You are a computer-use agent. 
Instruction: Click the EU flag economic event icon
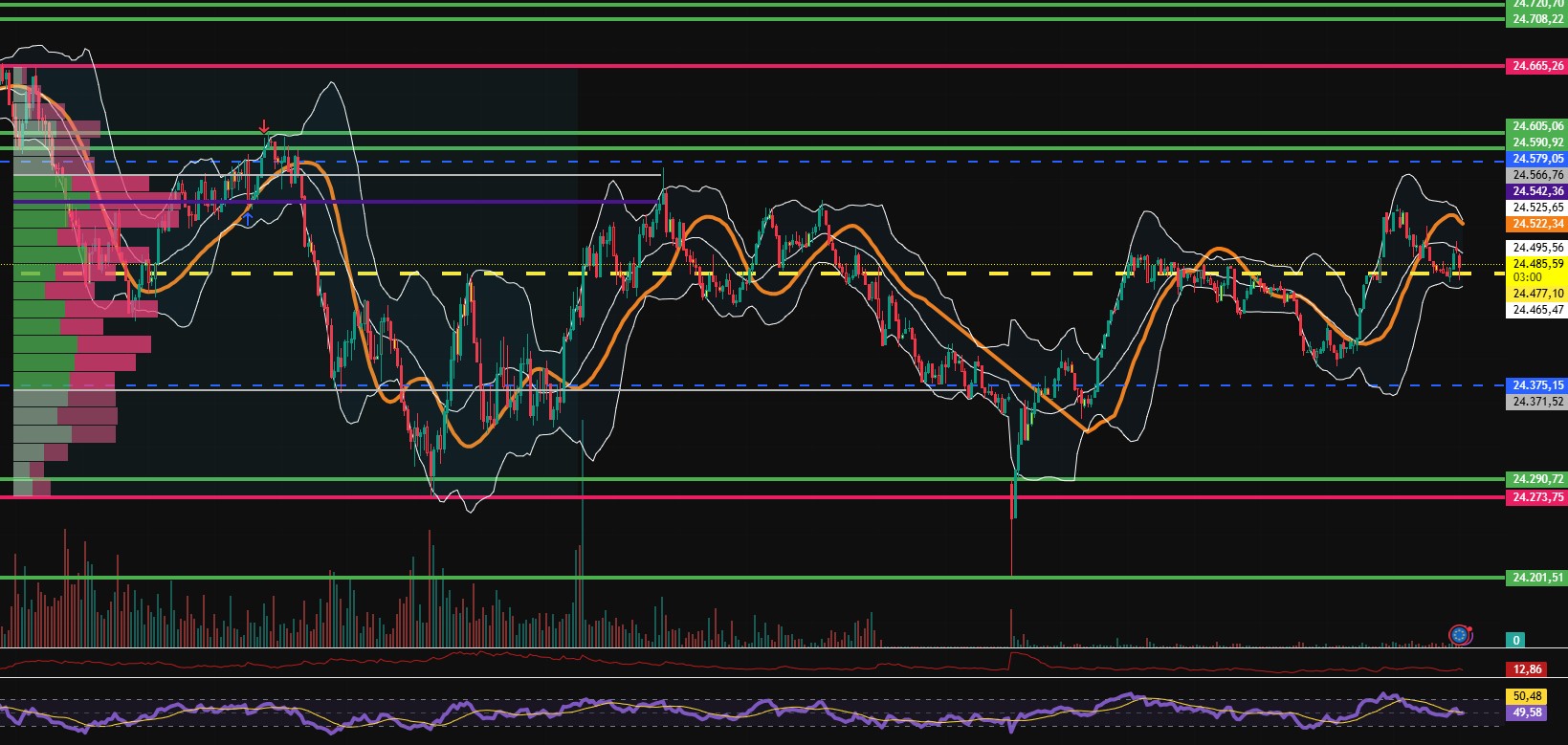[x=1459, y=634]
